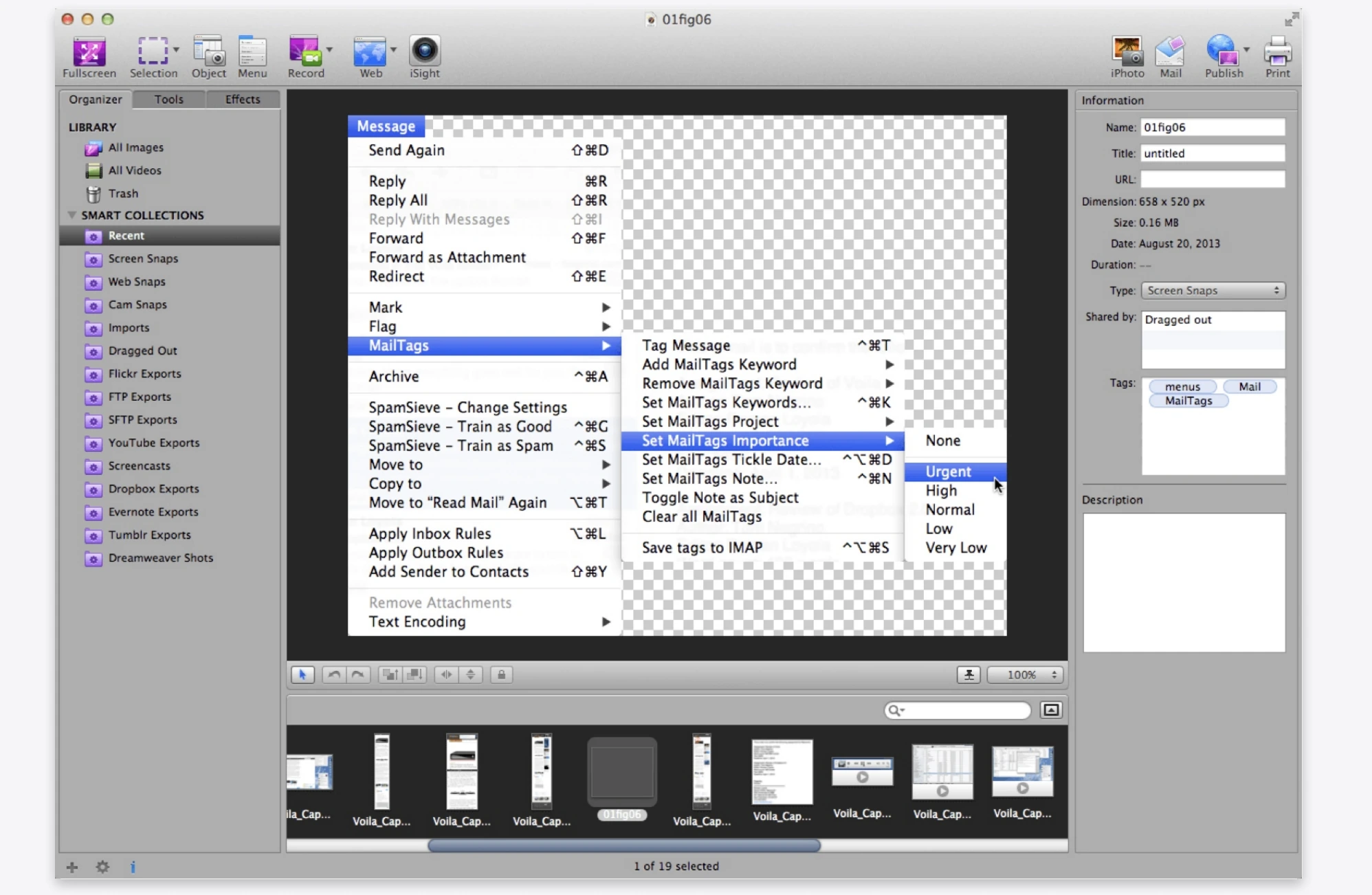Select the MailTags tag token

[x=1188, y=401]
